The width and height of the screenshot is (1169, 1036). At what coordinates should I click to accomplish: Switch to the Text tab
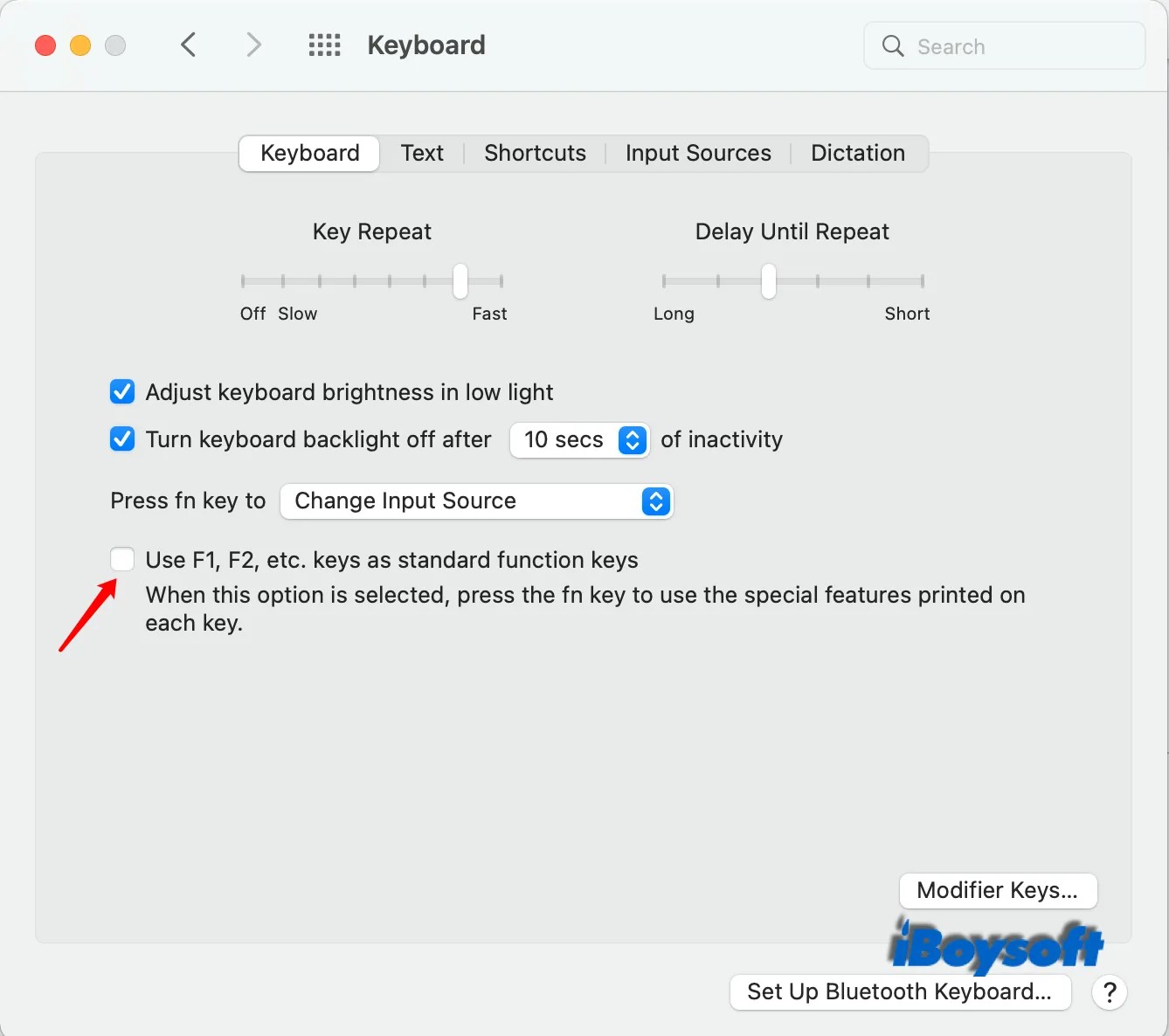[x=422, y=153]
